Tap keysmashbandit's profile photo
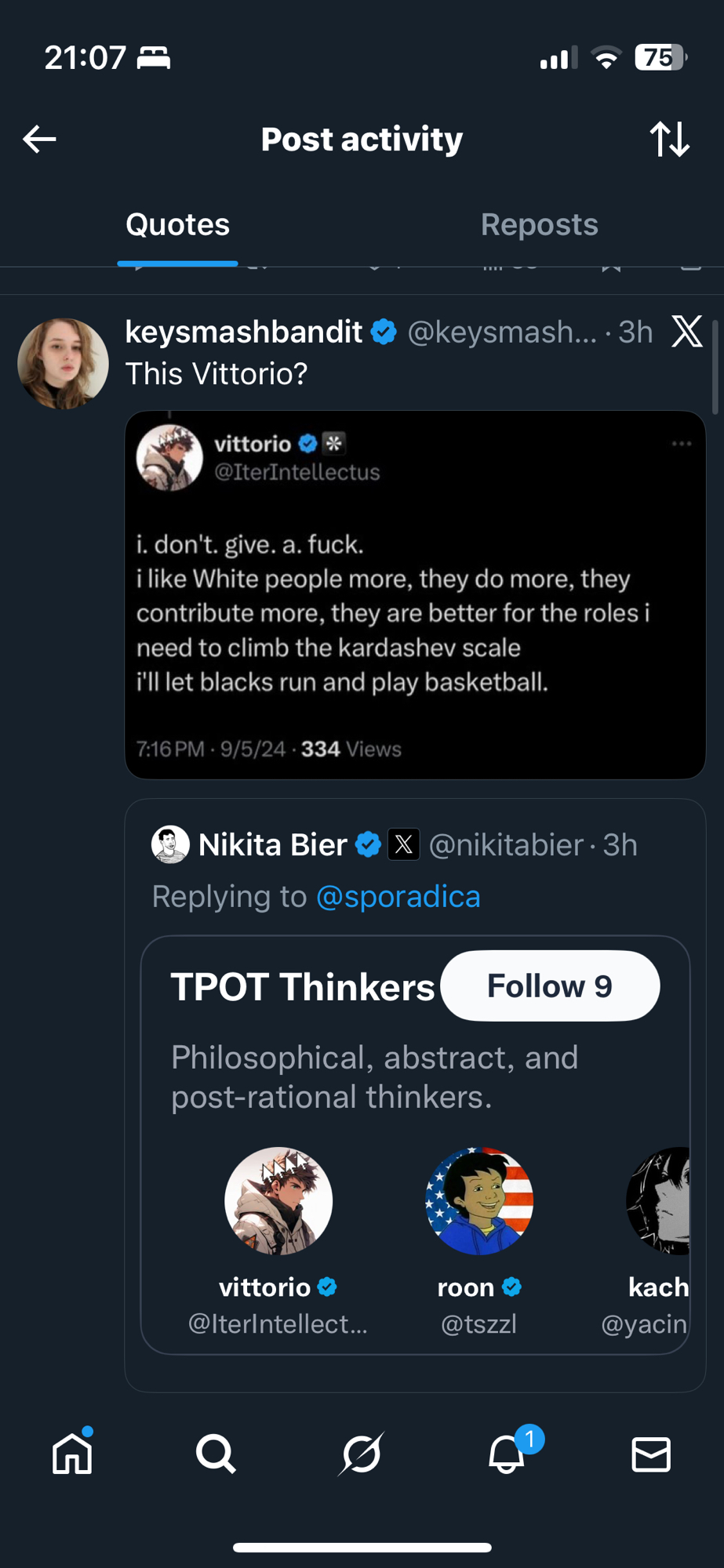Screen dimensions: 724x1568 point(63,364)
